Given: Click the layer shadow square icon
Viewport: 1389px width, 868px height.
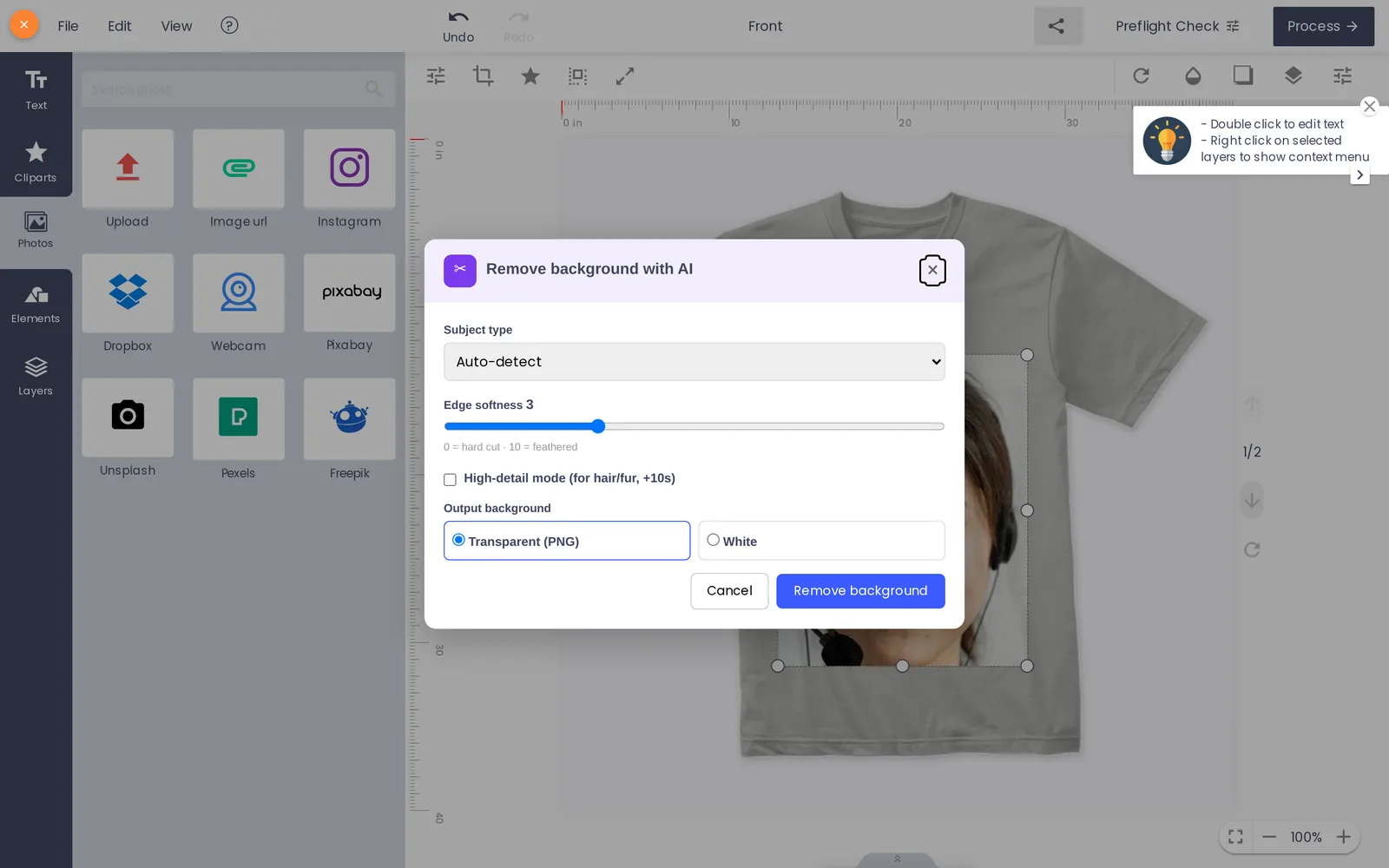Looking at the screenshot, I should 1243,76.
